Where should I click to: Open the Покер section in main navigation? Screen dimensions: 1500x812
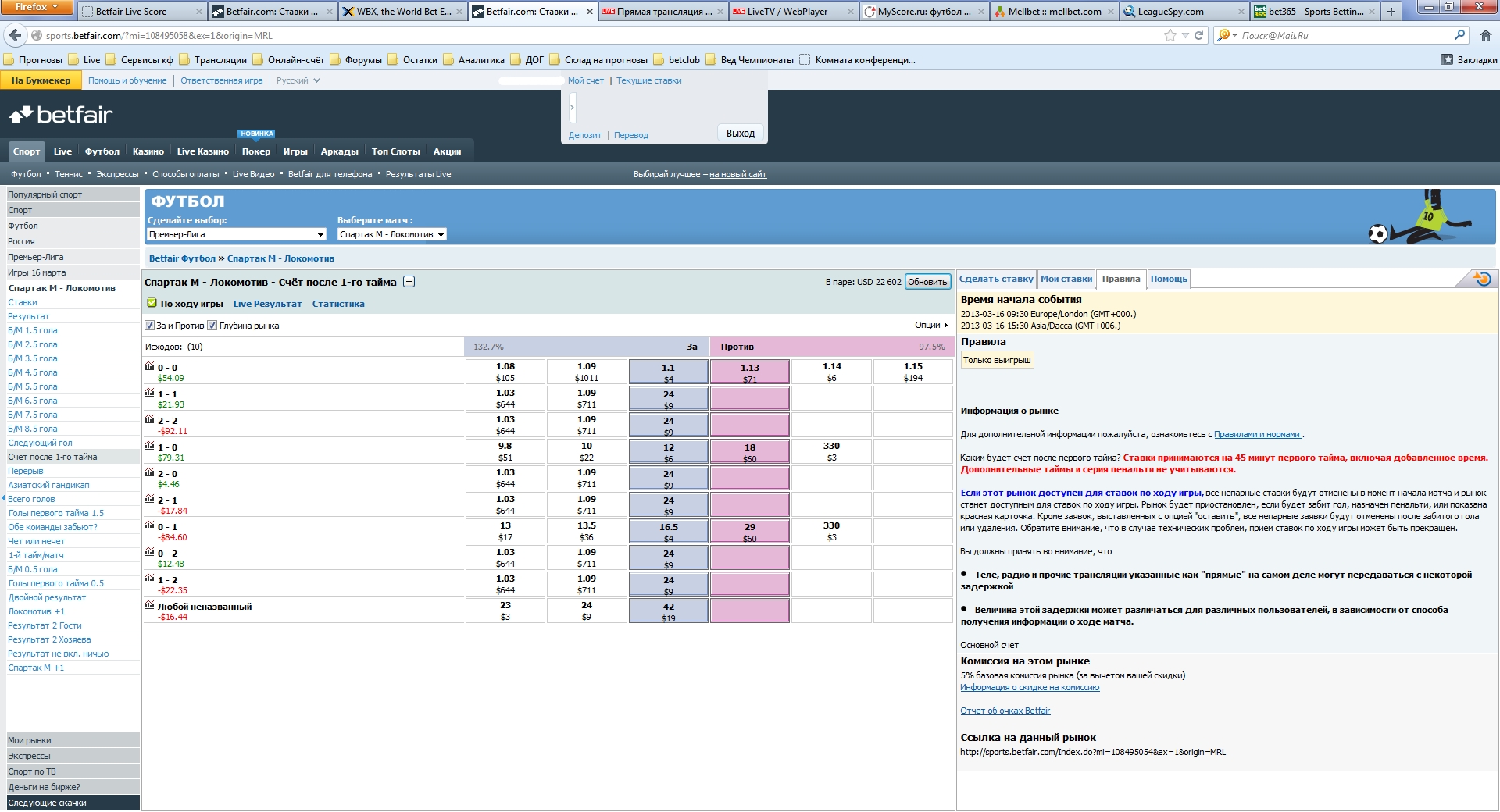(x=256, y=151)
